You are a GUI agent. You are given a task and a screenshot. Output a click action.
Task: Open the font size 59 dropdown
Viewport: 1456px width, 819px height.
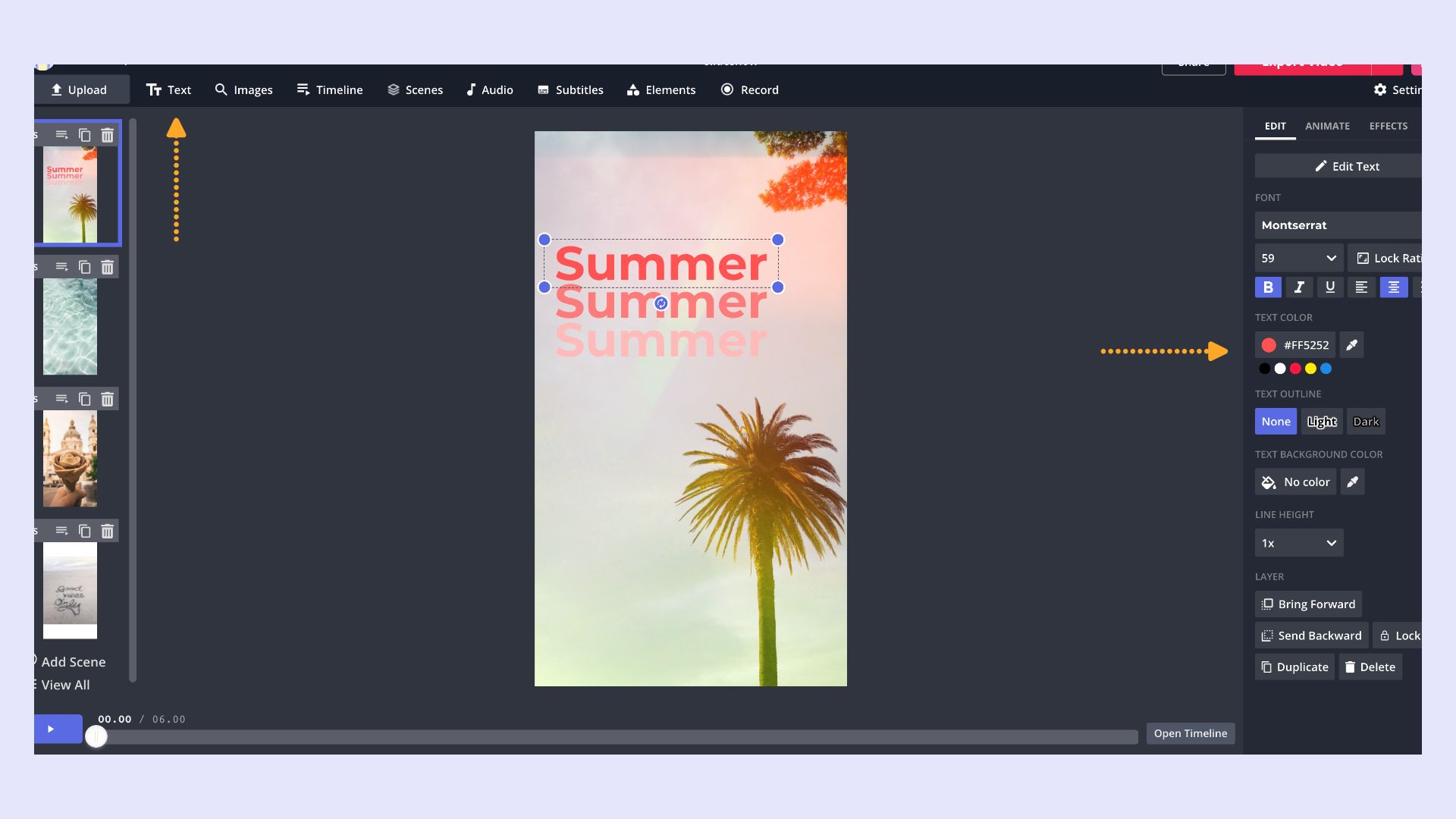tap(1298, 258)
